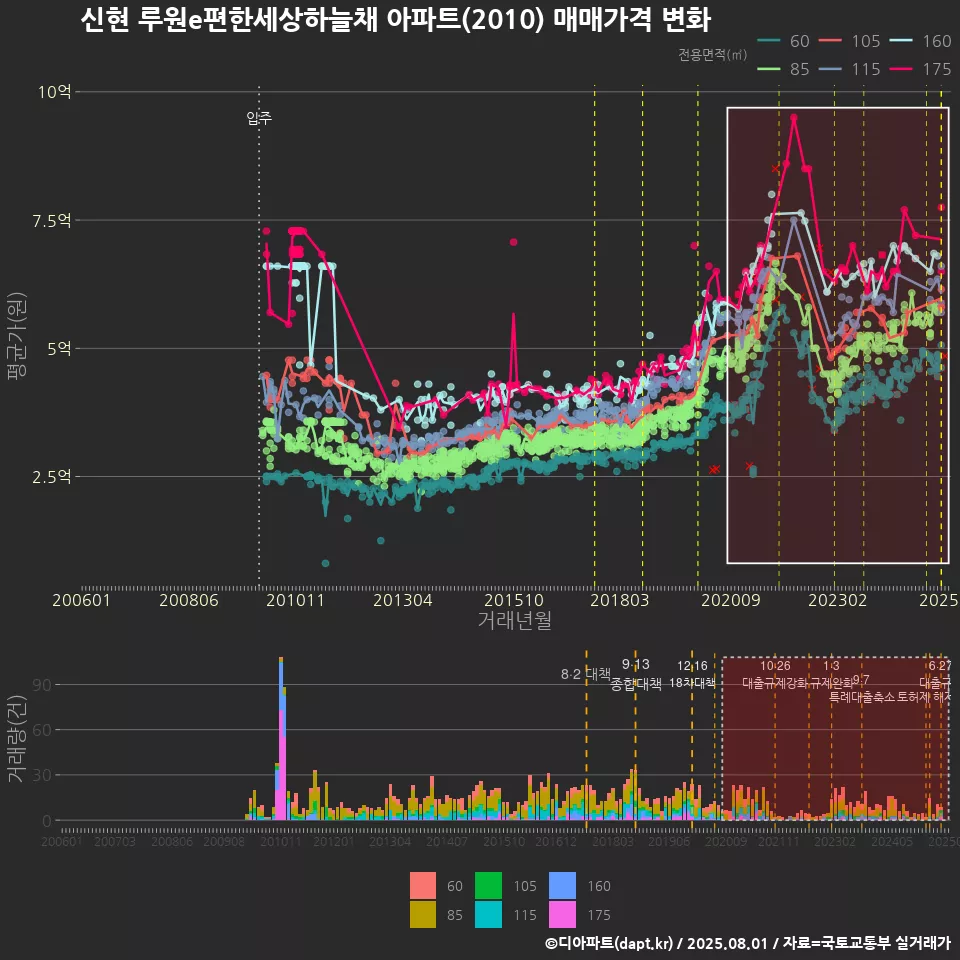
Task: Select the 175 line in top legend
Action: (x=901, y=69)
